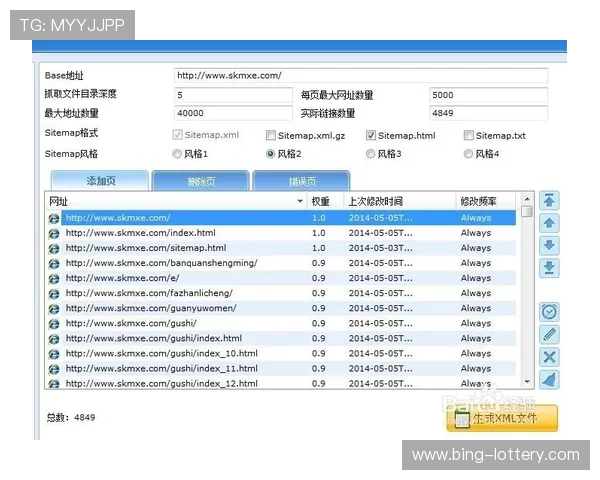Select the 风格3 radio button

[370, 154]
